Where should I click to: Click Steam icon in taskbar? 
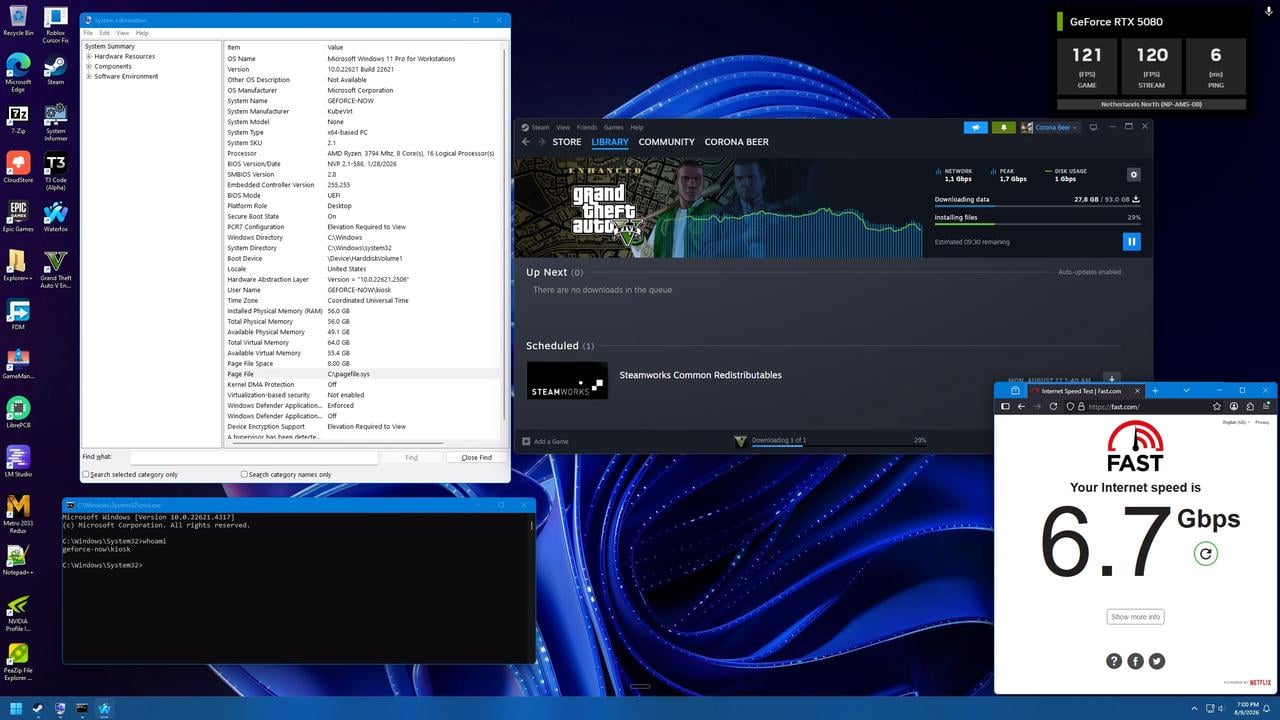pyautogui.click(x=38, y=709)
